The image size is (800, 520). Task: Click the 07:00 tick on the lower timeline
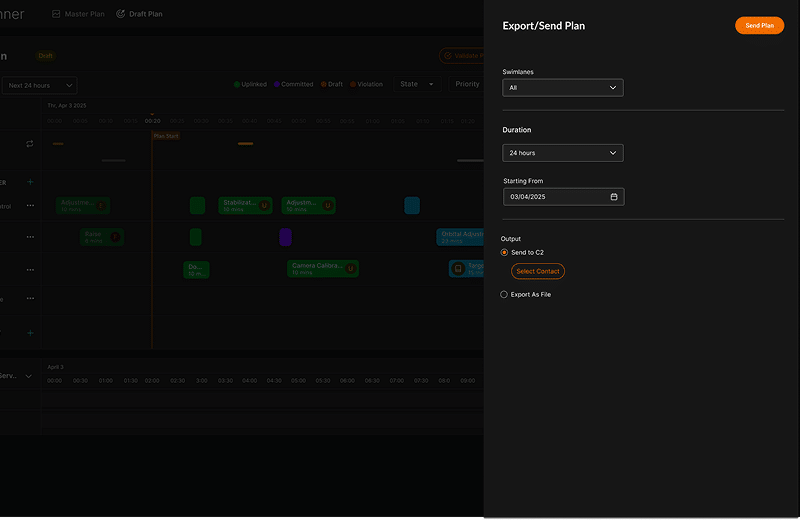pyautogui.click(x=396, y=381)
